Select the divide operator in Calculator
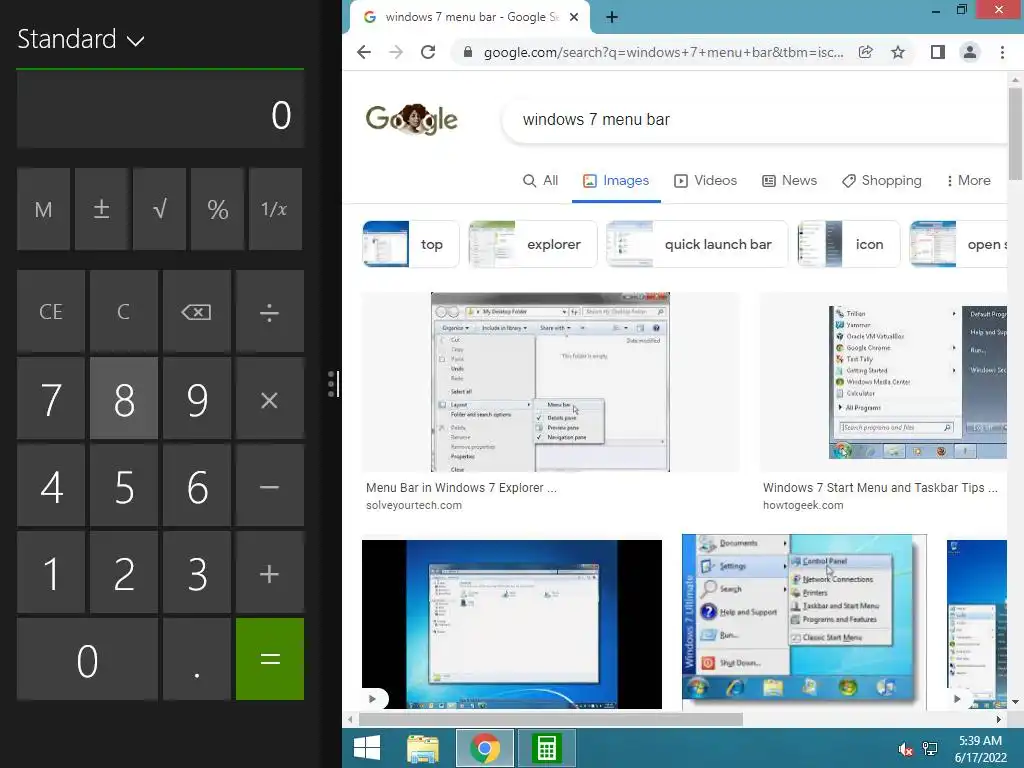Image resolution: width=1024 pixels, height=768 pixels. pyautogui.click(x=270, y=312)
